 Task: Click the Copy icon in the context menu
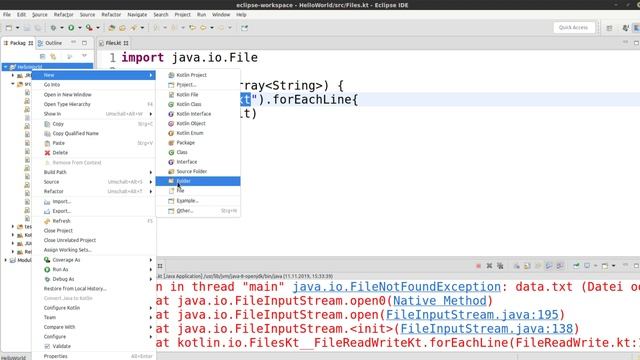click(x=47, y=124)
